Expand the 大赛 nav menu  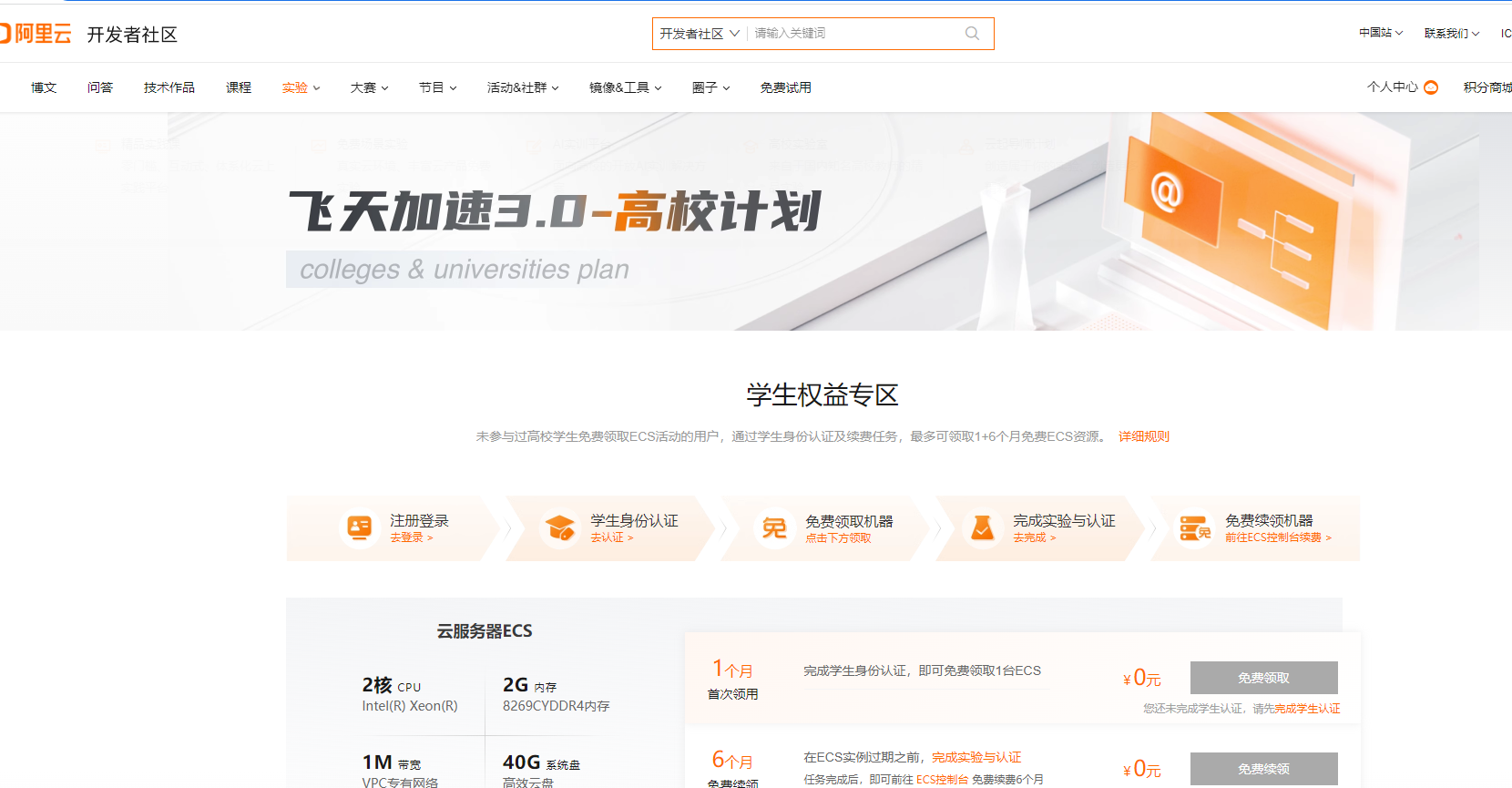point(370,87)
